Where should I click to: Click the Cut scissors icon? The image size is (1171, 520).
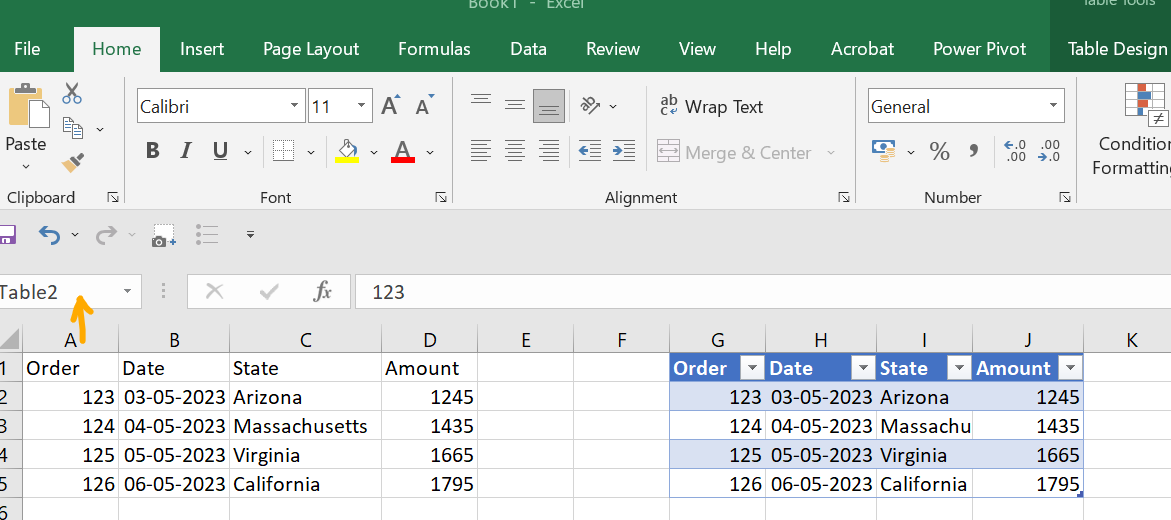(72, 94)
